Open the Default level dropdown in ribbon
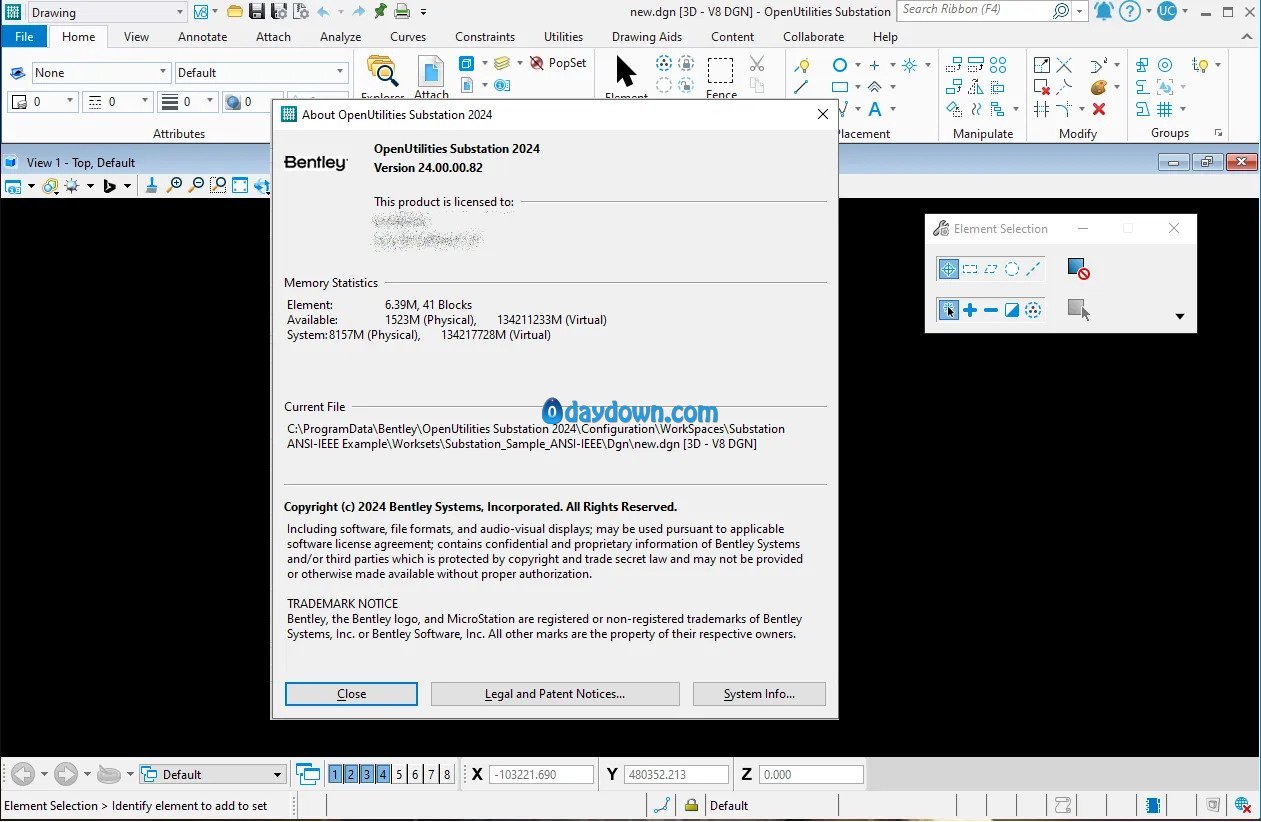The image size is (1261, 822). (262, 73)
